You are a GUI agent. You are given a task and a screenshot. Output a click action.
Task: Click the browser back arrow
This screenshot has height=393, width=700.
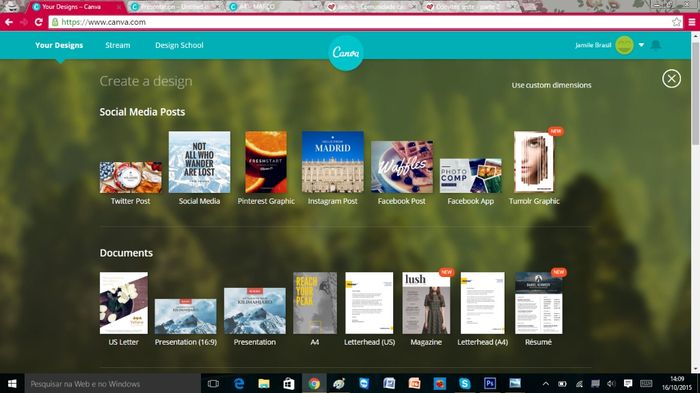pos(9,22)
